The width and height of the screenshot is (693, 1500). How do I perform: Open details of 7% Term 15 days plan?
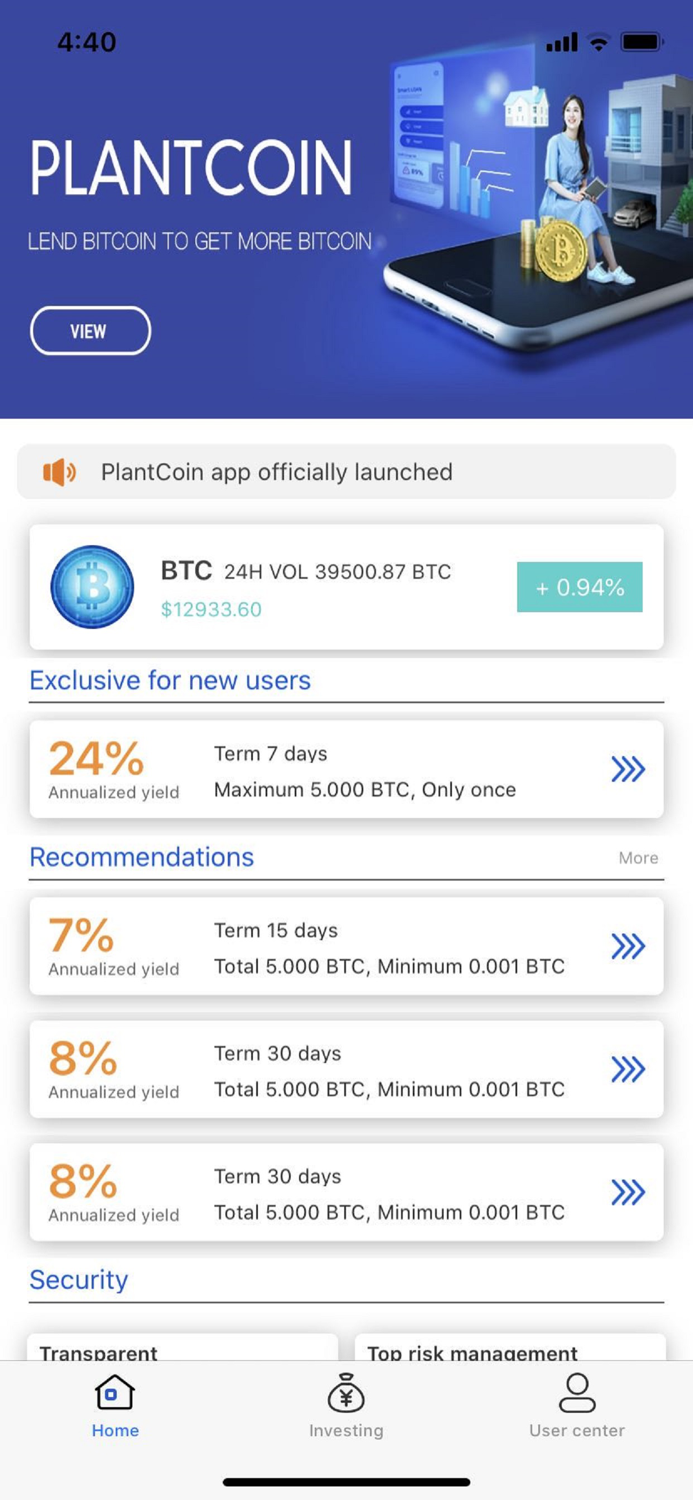tap(629, 946)
